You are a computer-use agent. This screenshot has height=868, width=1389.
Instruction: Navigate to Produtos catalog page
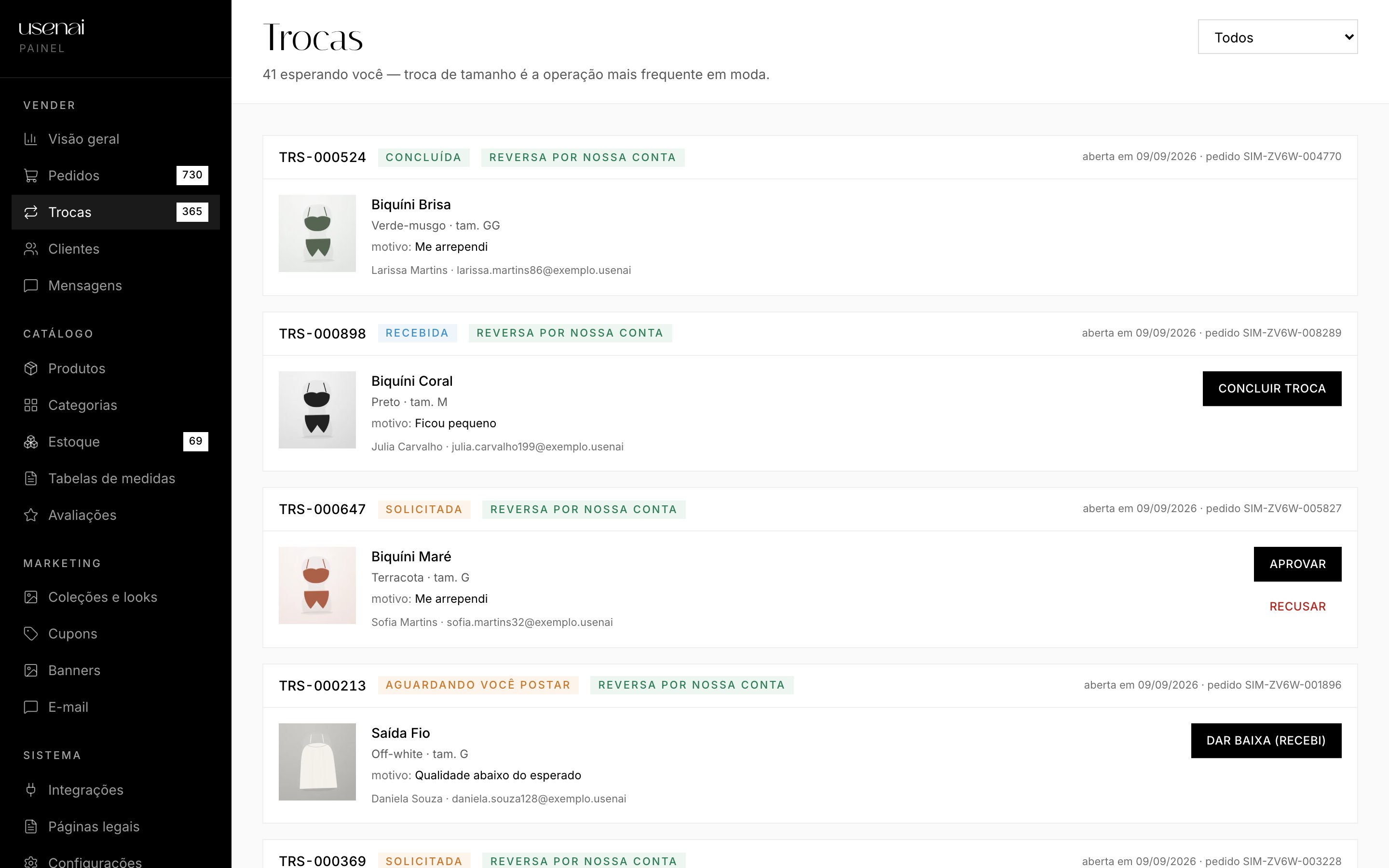(x=115, y=368)
